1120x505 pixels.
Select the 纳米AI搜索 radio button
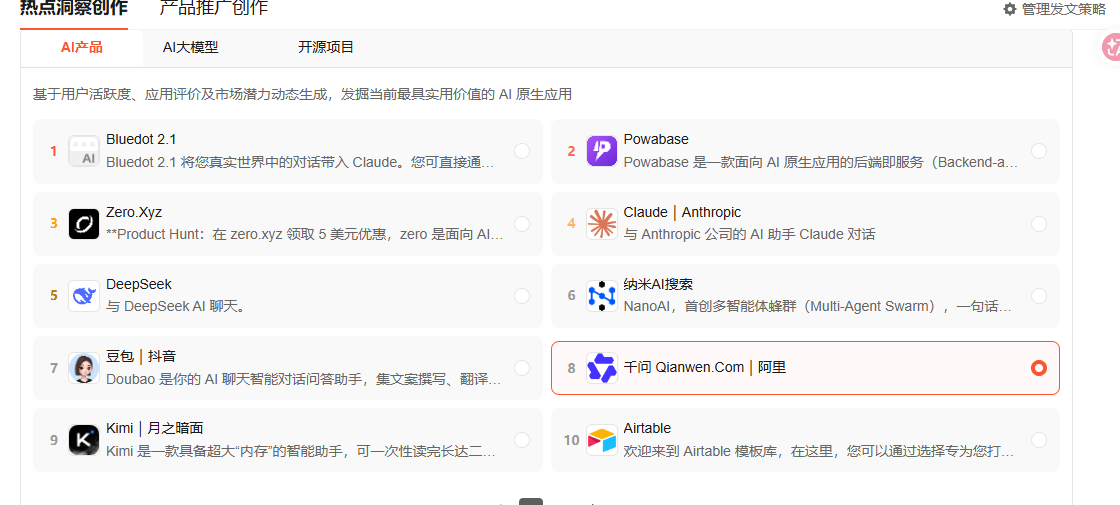pyautogui.click(x=1039, y=296)
